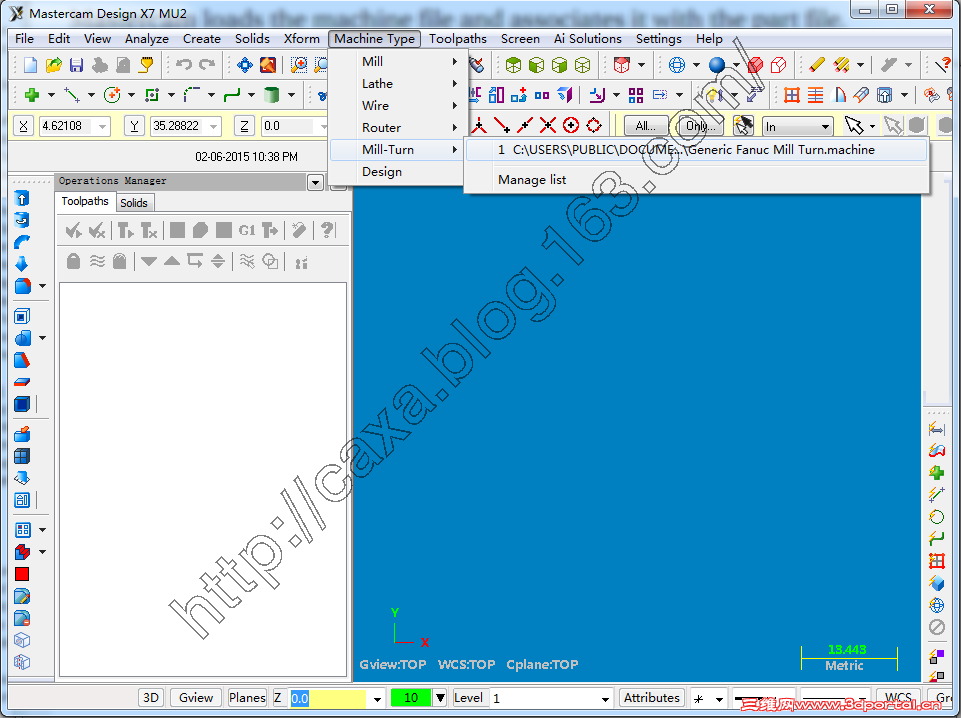The width and height of the screenshot is (961, 718).
Task: Click the green color 10 swatch
Action: (x=411, y=698)
